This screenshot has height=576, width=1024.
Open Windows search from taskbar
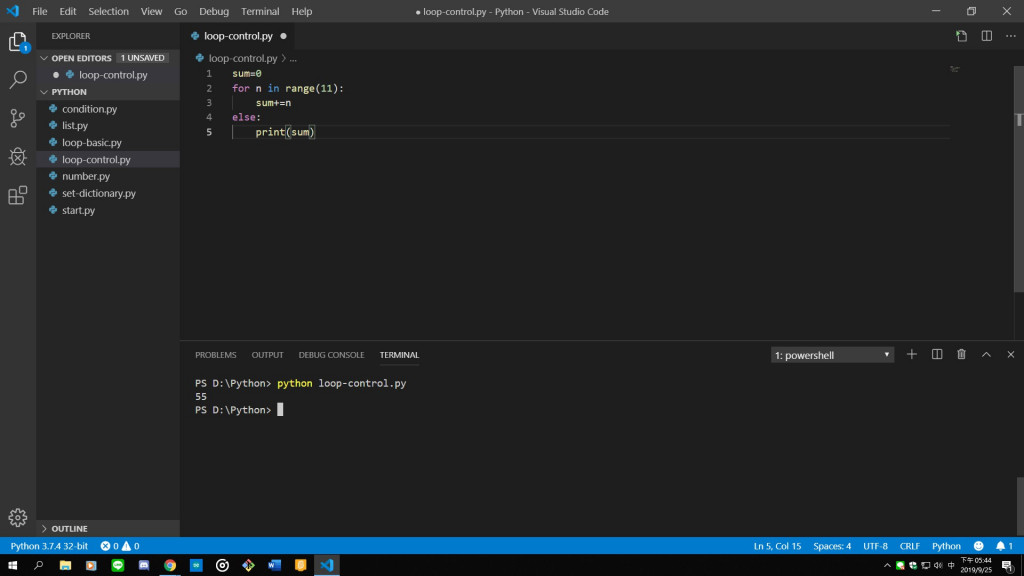point(39,566)
